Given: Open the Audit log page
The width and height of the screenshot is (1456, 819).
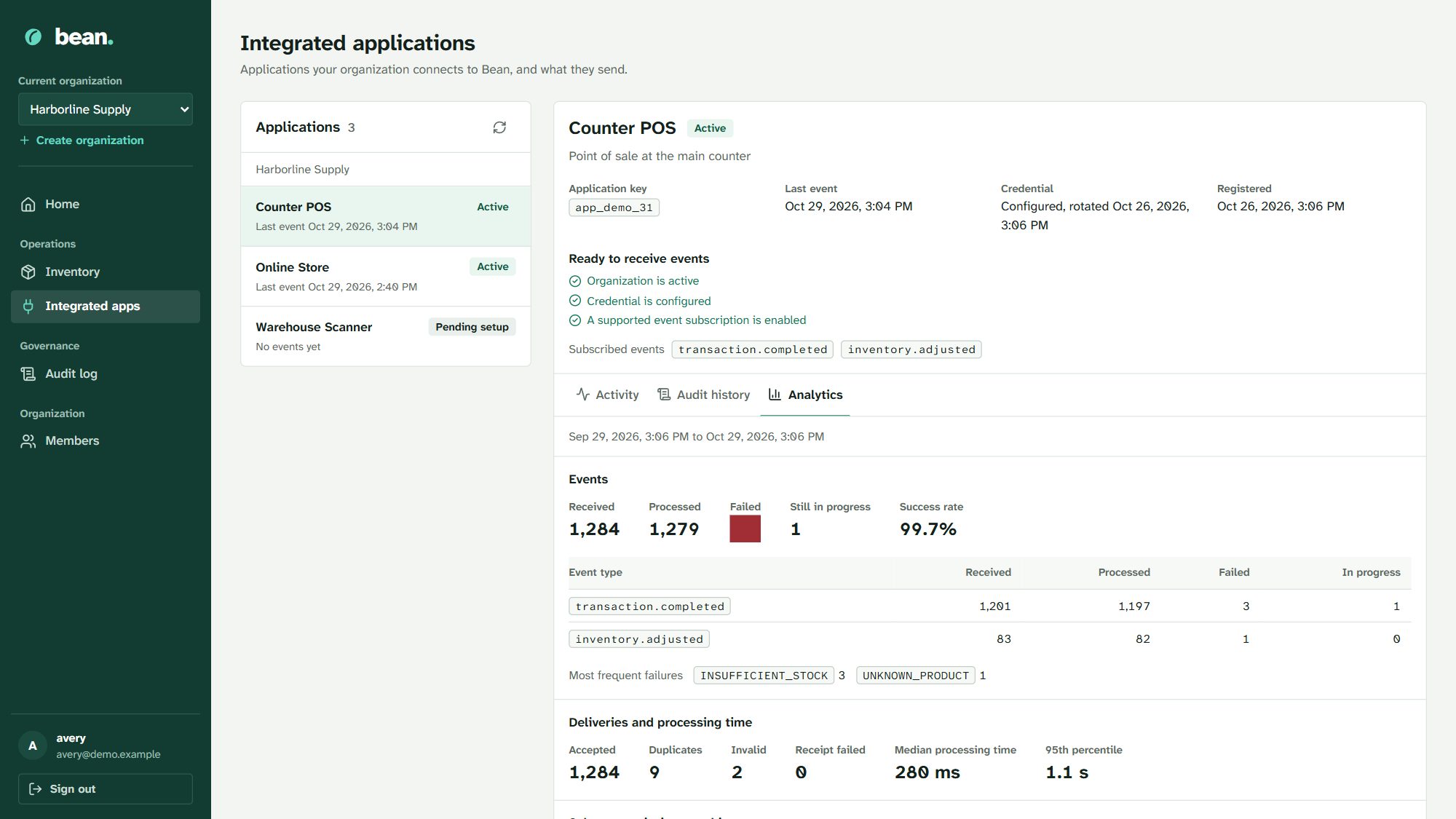Looking at the screenshot, I should click(x=106, y=374).
